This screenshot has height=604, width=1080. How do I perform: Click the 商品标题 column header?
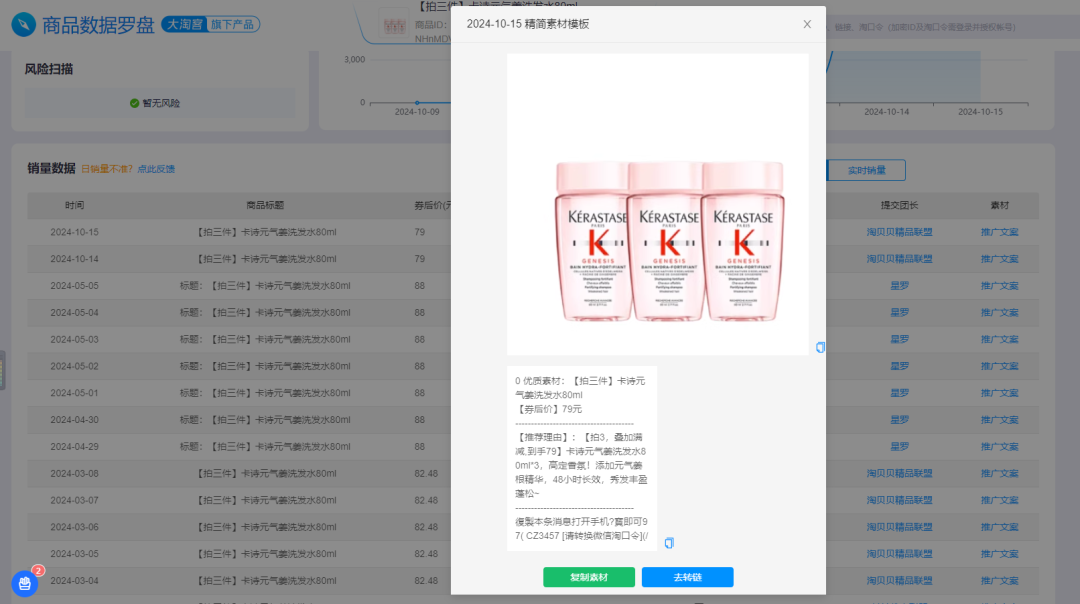(x=265, y=205)
